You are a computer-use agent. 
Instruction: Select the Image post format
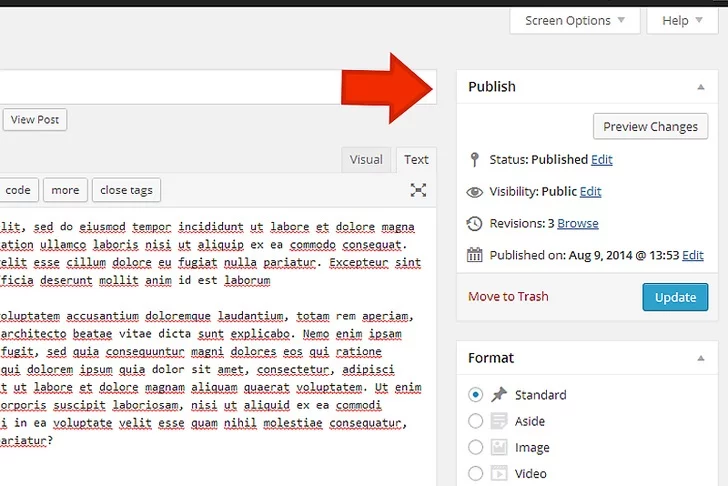(475, 447)
